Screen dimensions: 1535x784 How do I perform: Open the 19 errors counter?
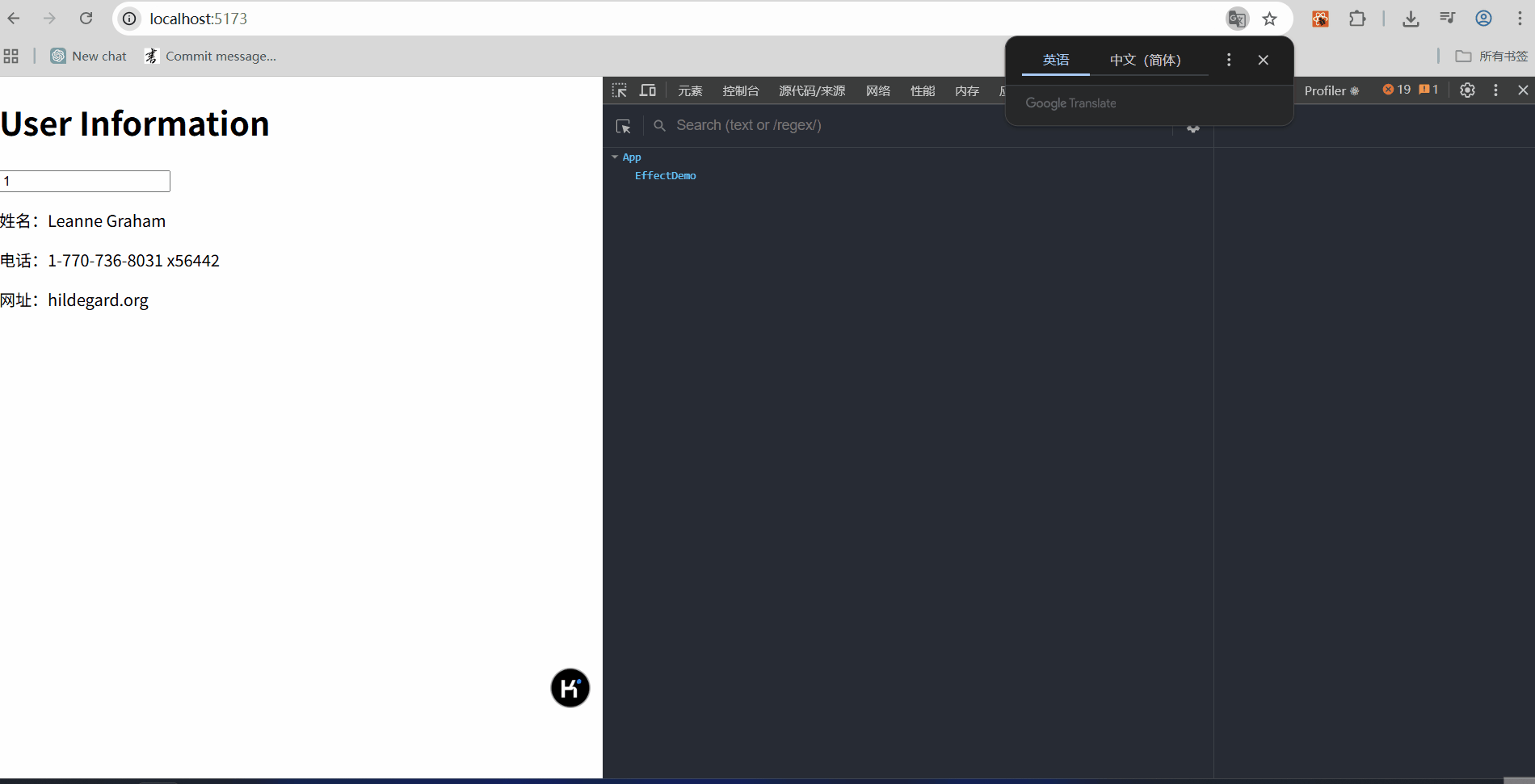[x=1397, y=90]
